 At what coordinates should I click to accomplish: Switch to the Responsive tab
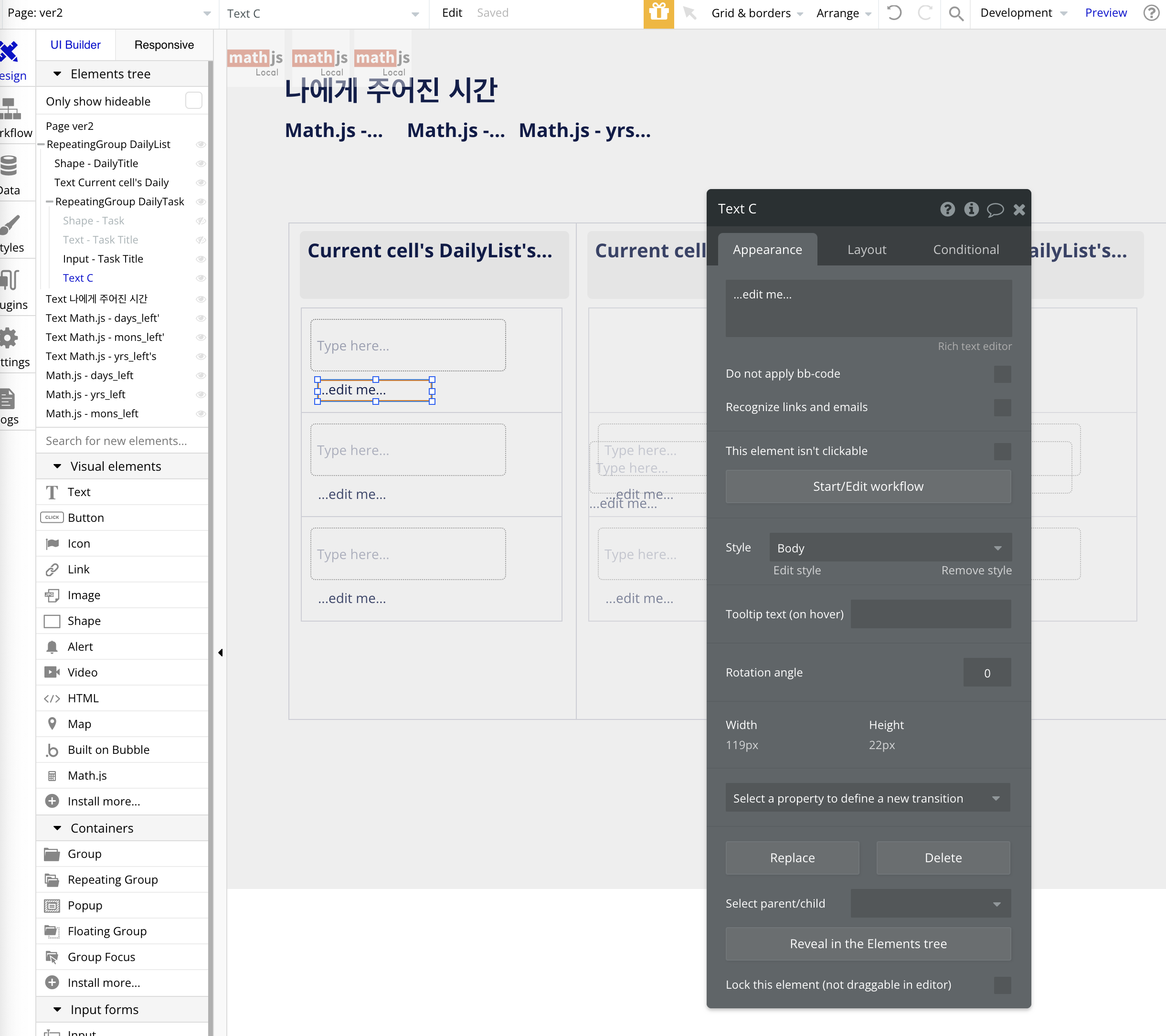[x=164, y=44]
